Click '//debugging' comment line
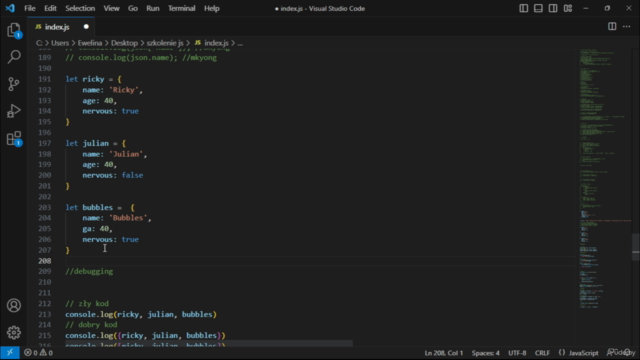640x360 pixels. (89, 271)
